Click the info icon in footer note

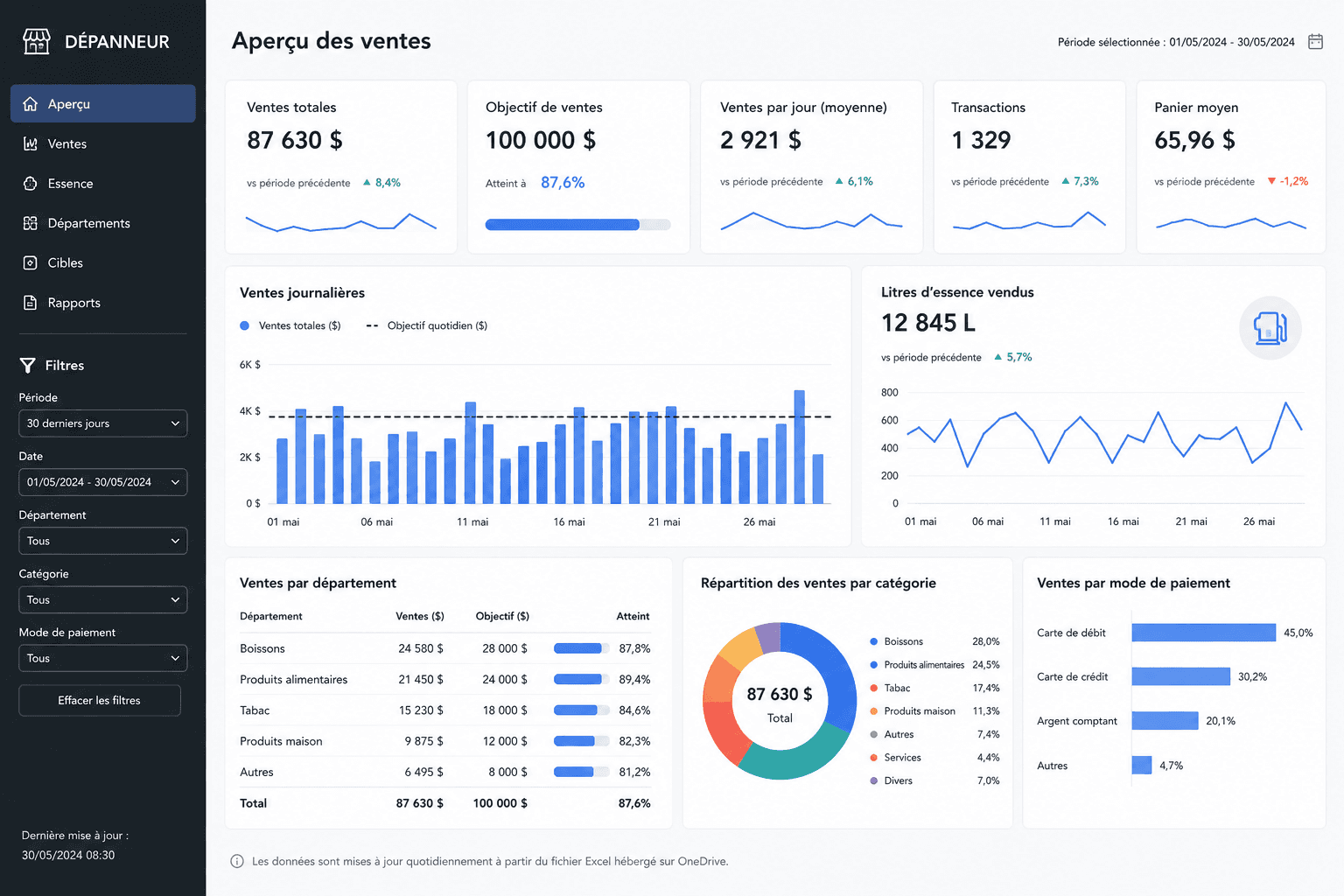pos(237,861)
